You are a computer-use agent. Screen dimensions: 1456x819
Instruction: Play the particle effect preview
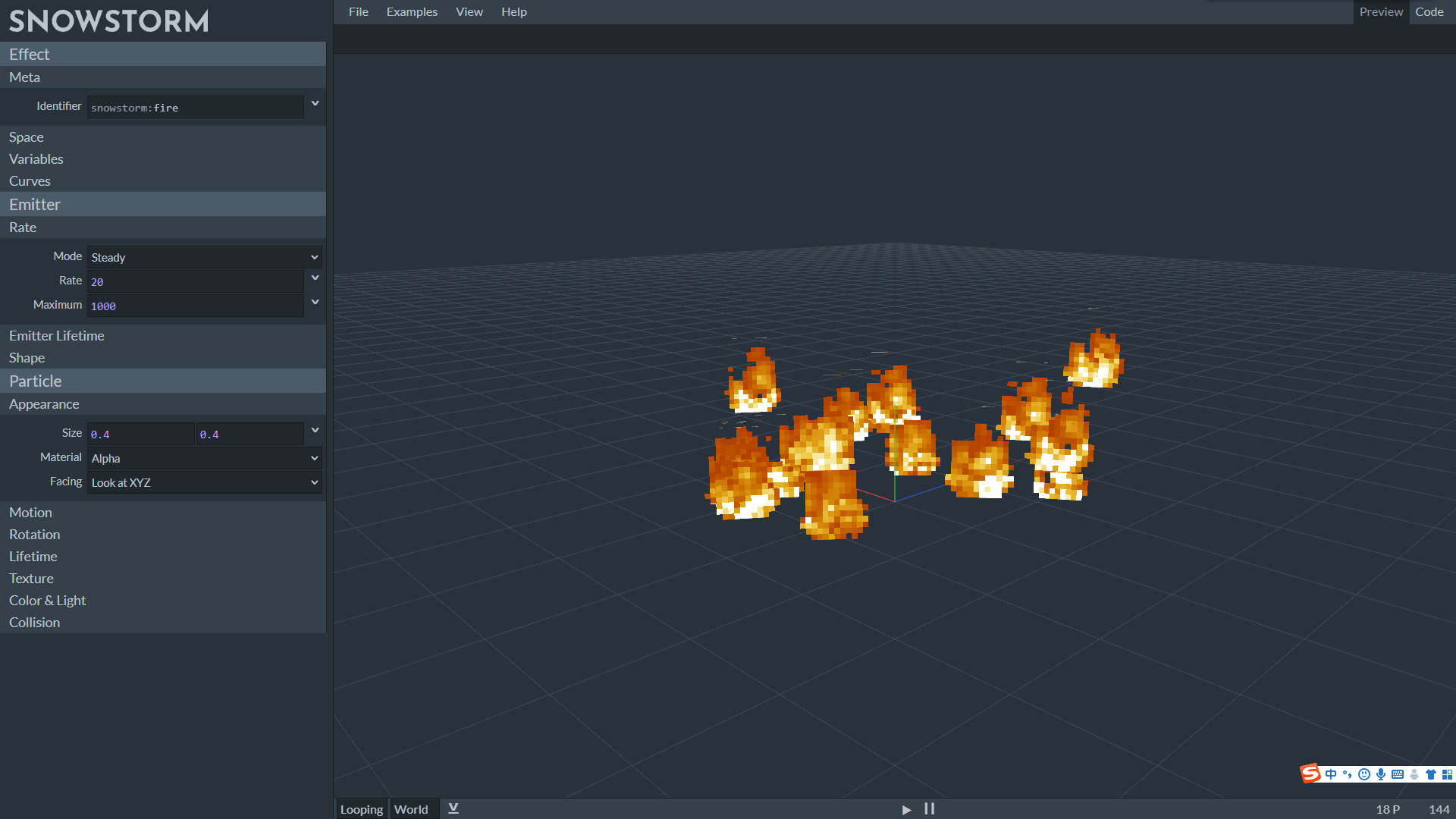pos(906,809)
